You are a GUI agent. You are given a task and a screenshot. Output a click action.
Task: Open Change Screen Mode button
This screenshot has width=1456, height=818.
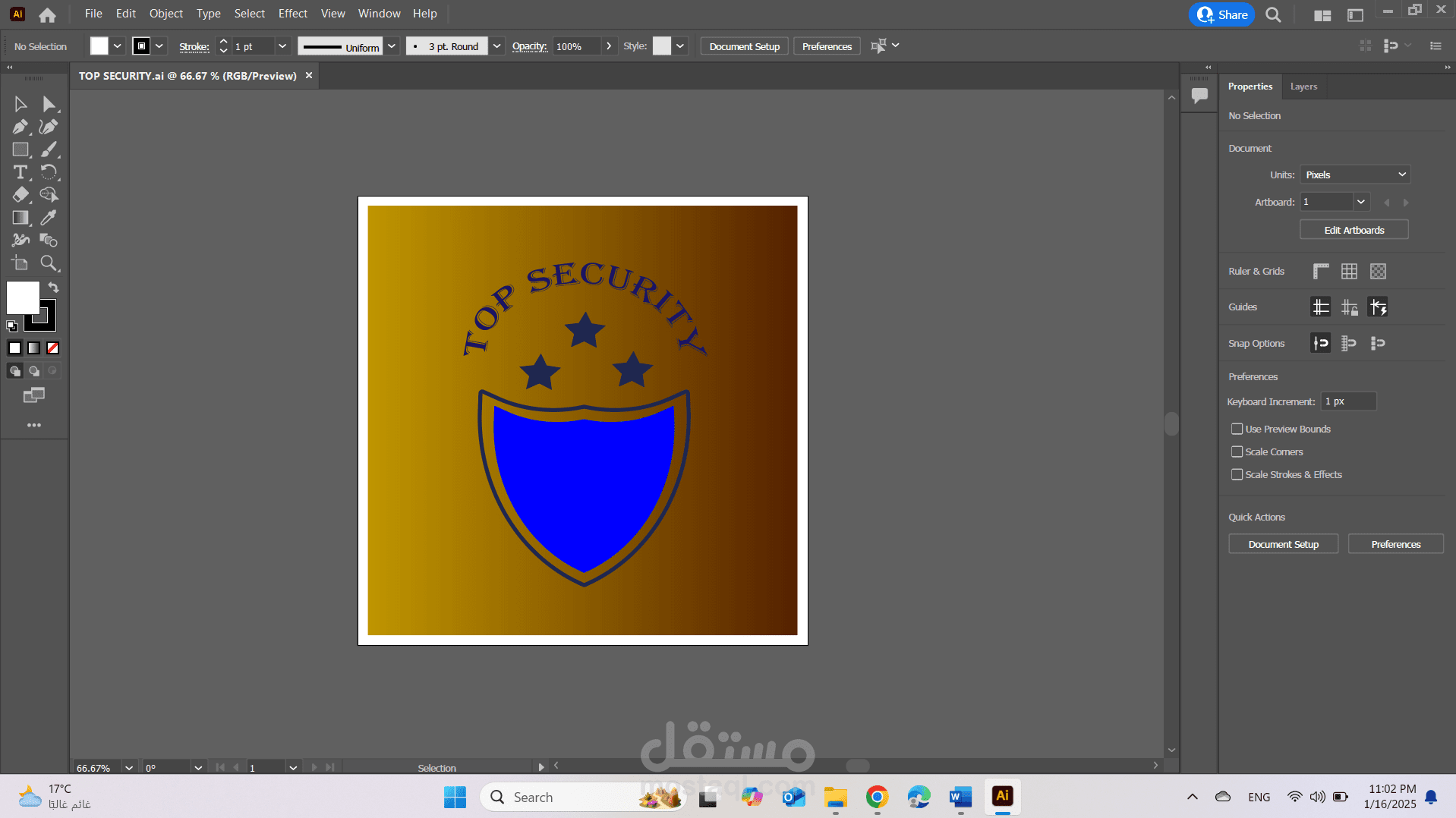click(34, 395)
